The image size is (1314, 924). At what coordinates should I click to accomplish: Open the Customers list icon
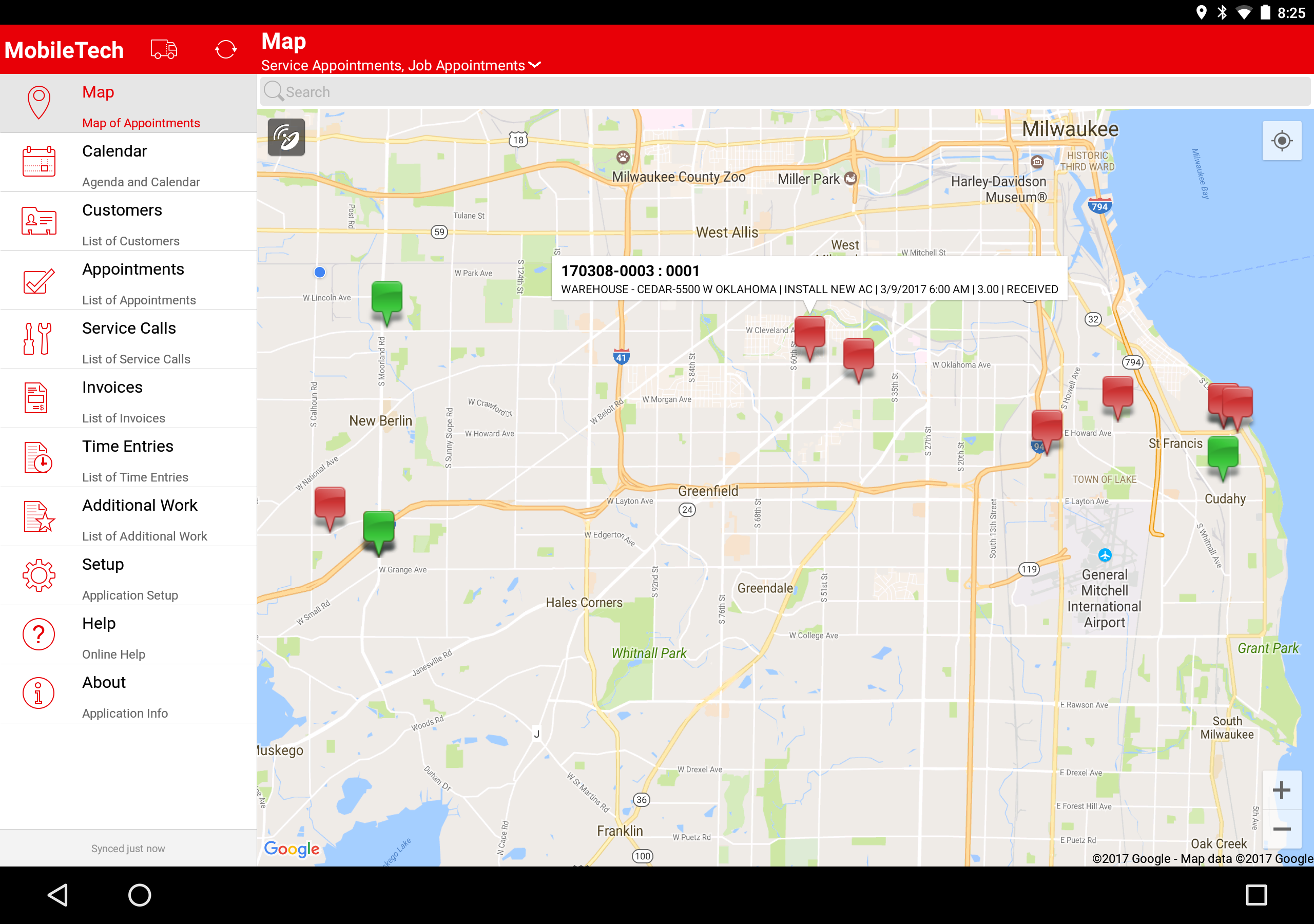pos(39,221)
